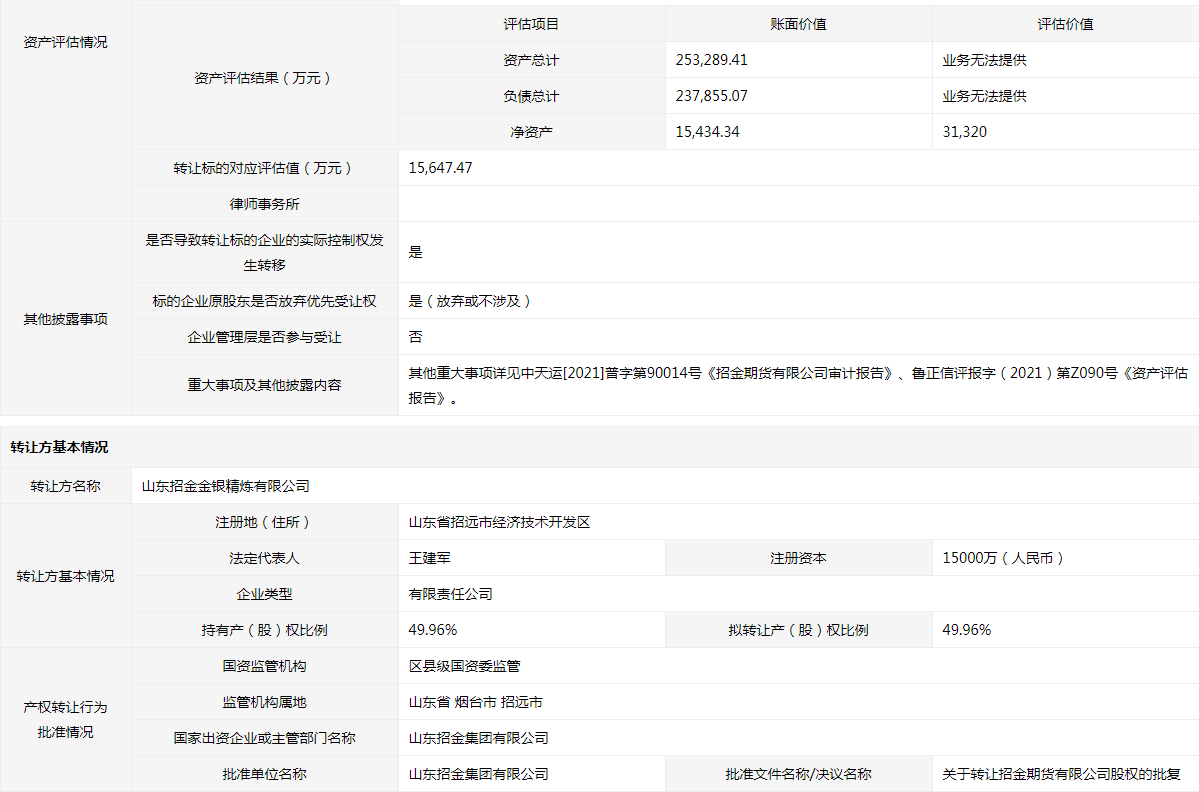
Task: Select the 业务无法提供 value in 负债总计 row
Action: (x=984, y=96)
